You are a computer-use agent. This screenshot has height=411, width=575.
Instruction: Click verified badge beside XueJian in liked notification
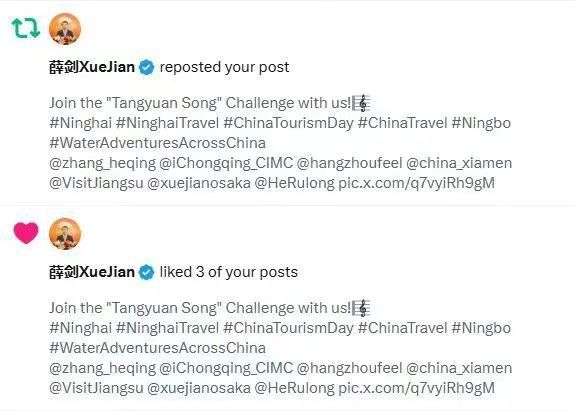147,272
